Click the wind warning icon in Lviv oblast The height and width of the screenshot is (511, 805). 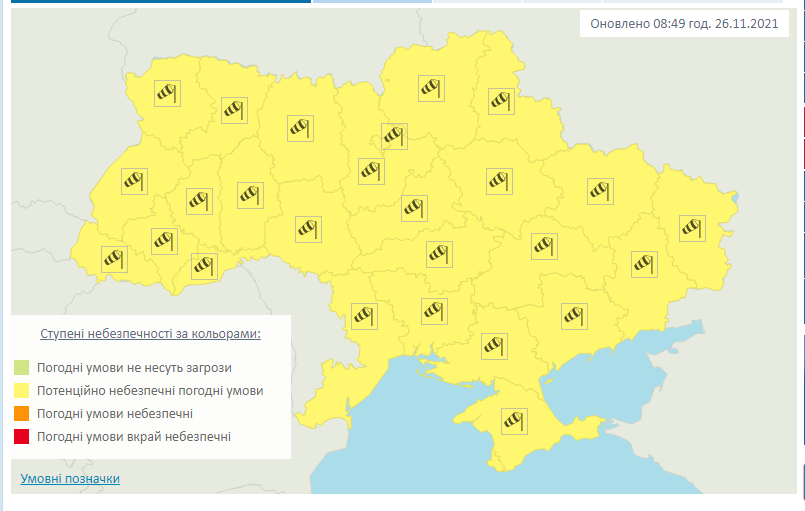pos(135,181)
